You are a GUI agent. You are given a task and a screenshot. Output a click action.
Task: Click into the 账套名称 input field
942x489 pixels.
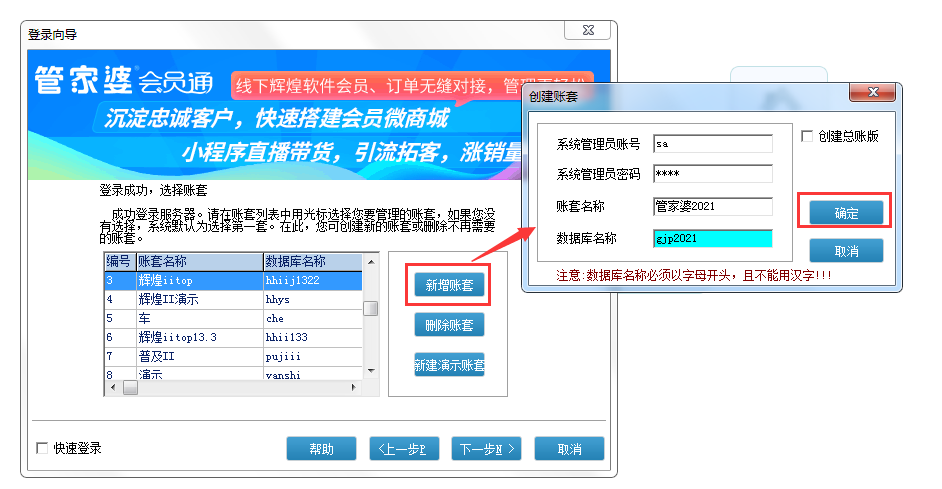[x=713, y=206]
